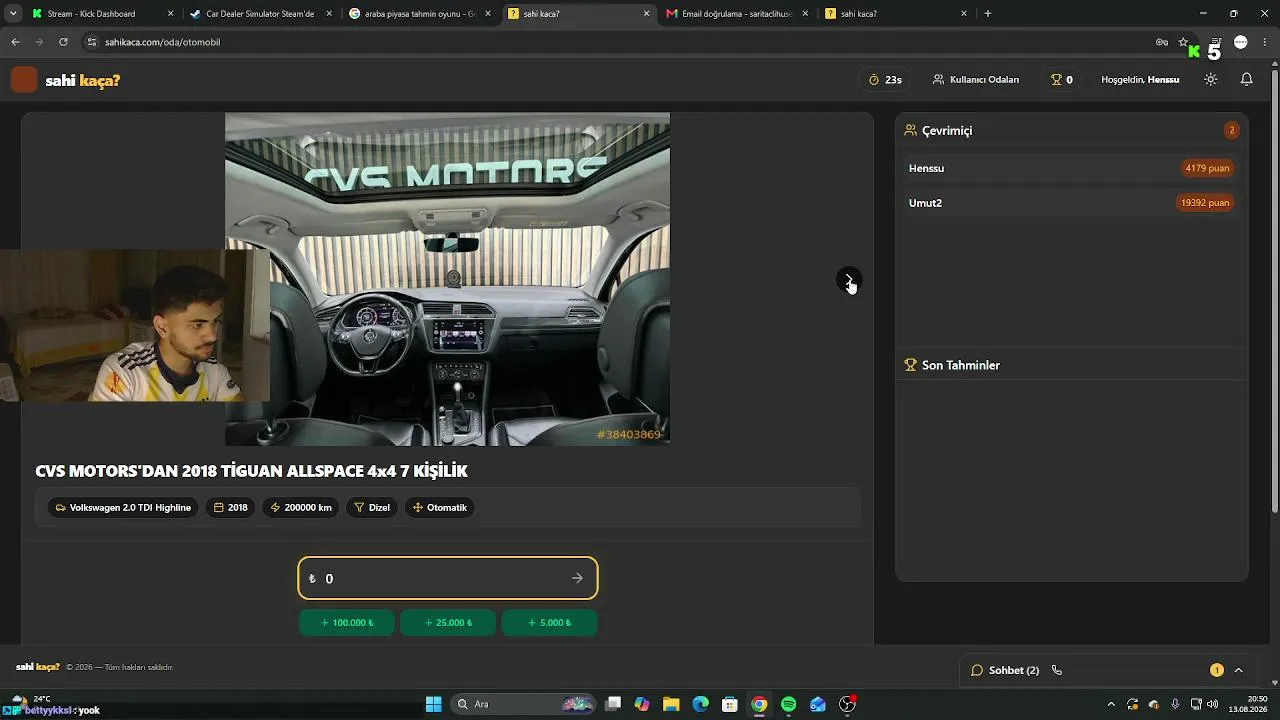Add 5.000 ₺ to the guess

[x=549, y=622]
